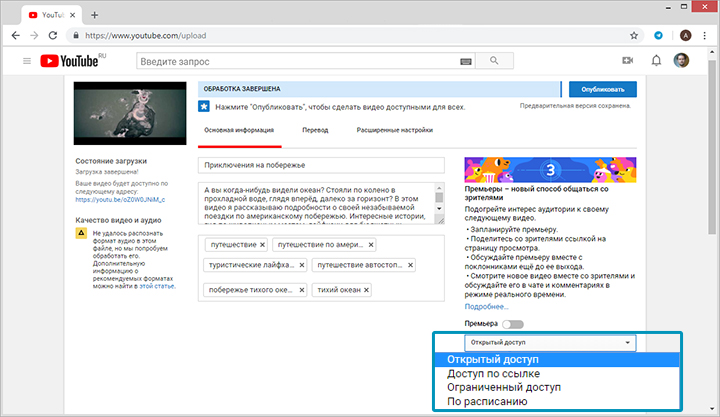Screen dimensions: 720x417
Task: Click description scrollbar down arrow
Action: (x=439, y=208)
